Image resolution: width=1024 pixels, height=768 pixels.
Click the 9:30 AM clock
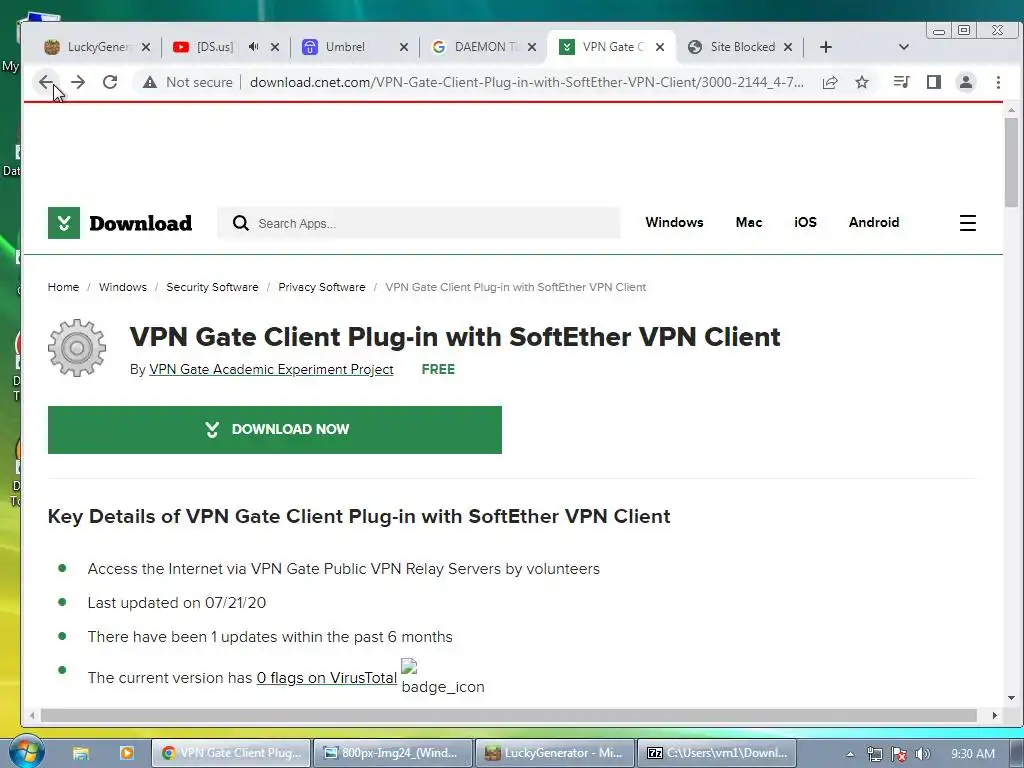click(972, 754)
